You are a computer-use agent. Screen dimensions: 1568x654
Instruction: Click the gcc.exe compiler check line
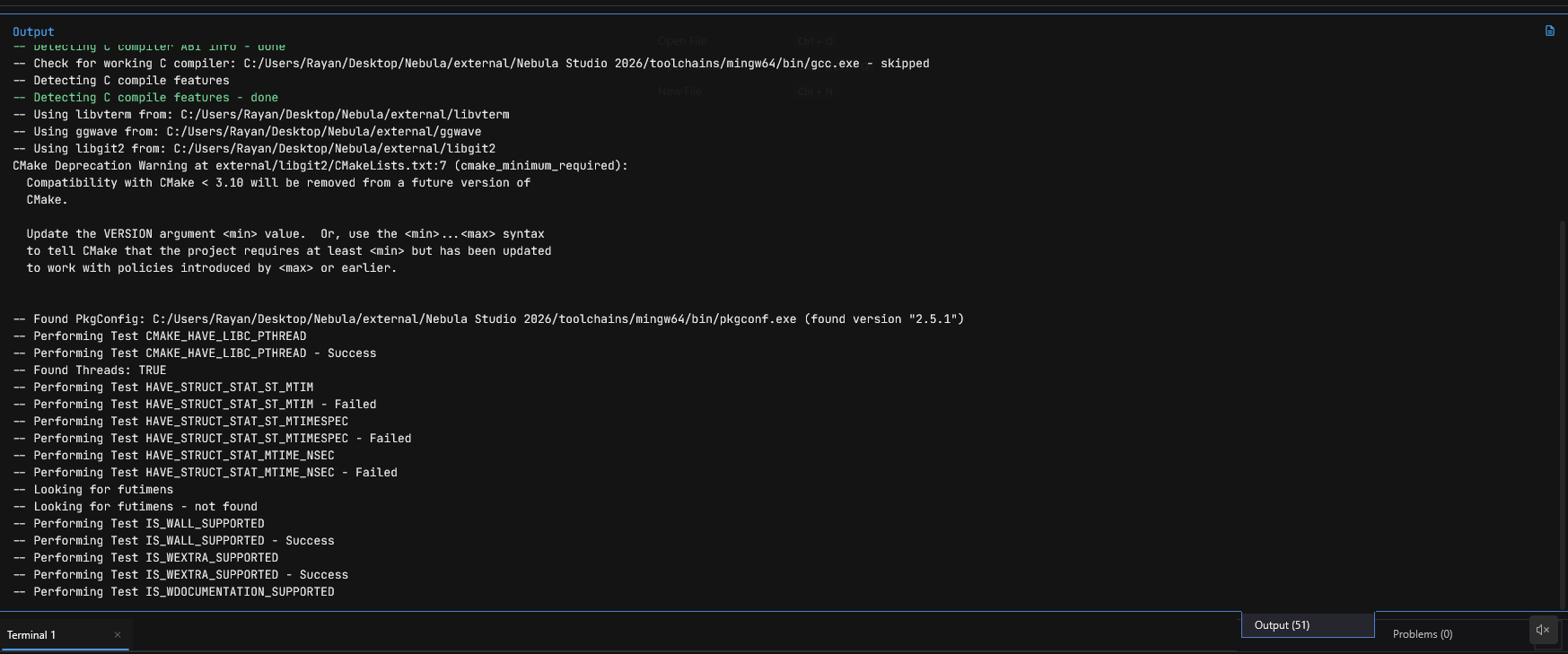coord(471,64)
